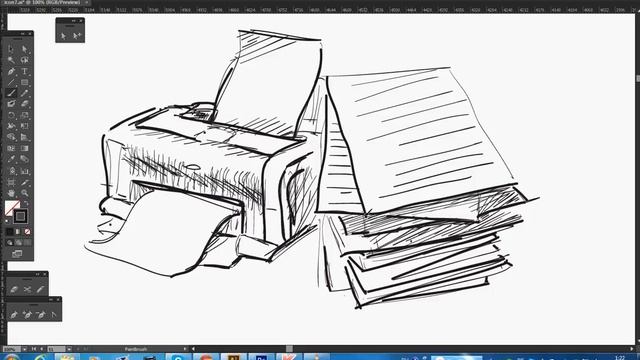The image size is (640, 360).
Task: Select the Perspective Grid tool
Action: pos(24,137)
